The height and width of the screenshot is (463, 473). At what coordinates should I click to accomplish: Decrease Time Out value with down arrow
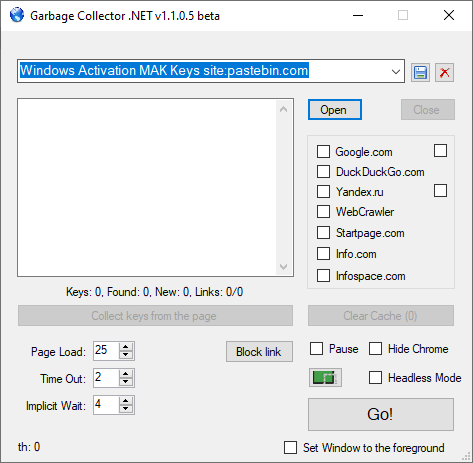click(x=126, y=382)
